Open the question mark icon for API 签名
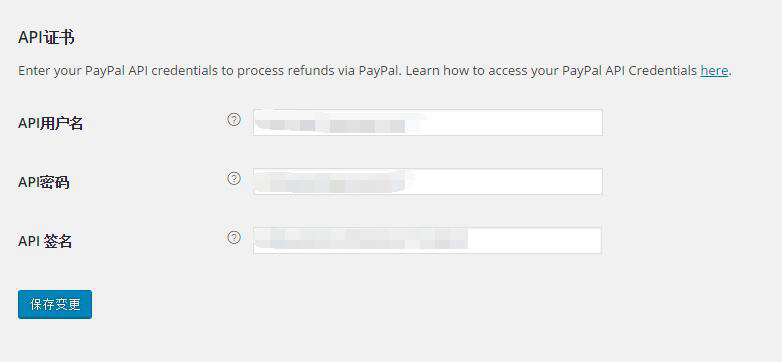782x362 pixels. (234, 238)
